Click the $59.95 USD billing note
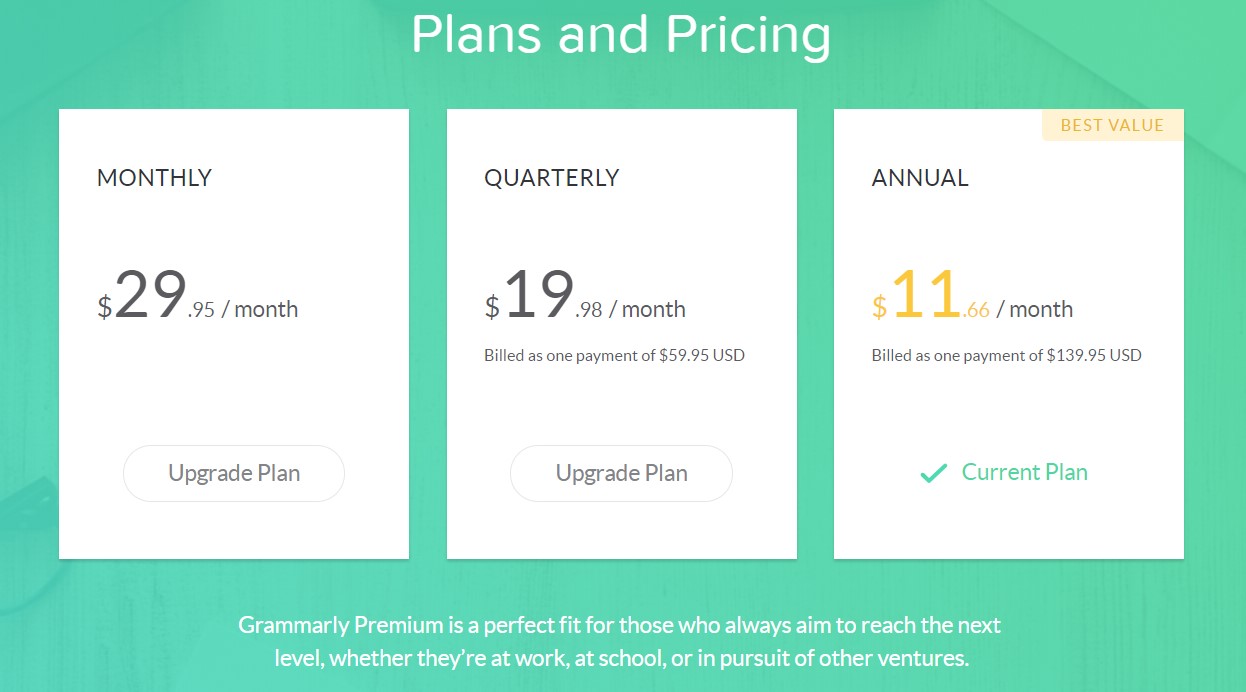 [x=614, y=355]
